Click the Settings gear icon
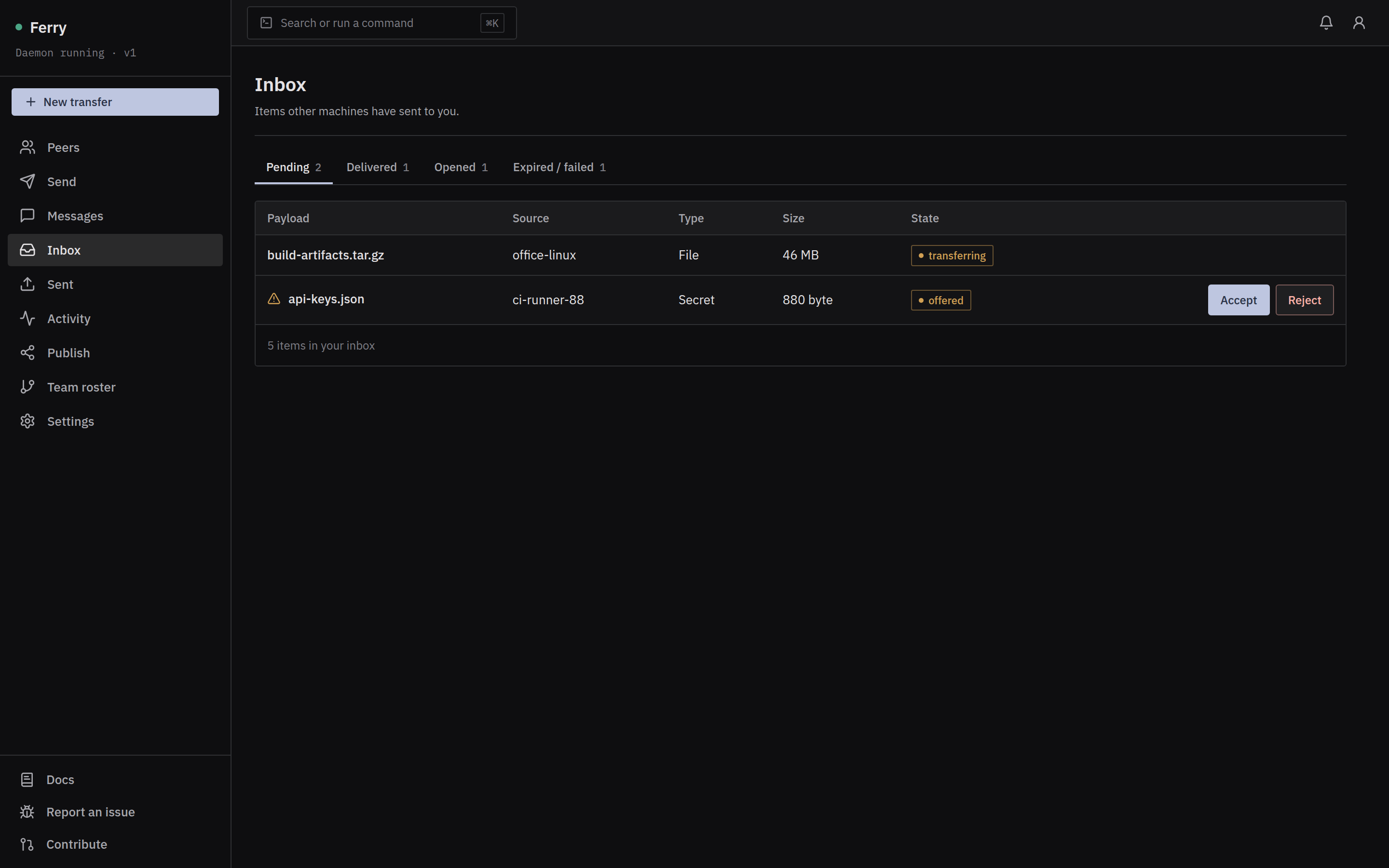 [27, 421]
